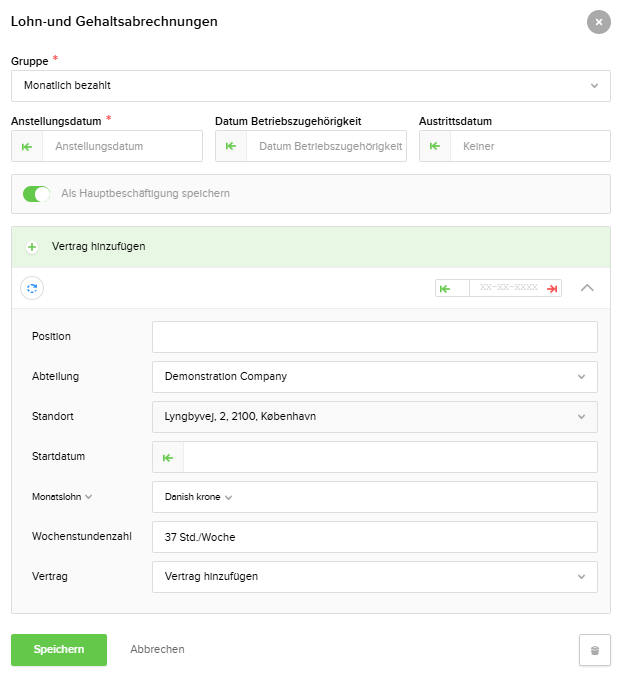Image resolution: width=621 pixels, height=683 pixels.
Task: Click the green arrow icon beside Anstellungsdatum
Action: pyautogui.click(x=27, y=146)
